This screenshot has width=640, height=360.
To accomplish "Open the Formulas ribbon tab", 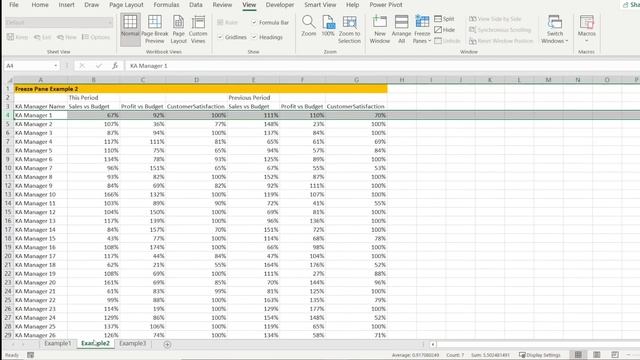I will [x=166, y=5].
